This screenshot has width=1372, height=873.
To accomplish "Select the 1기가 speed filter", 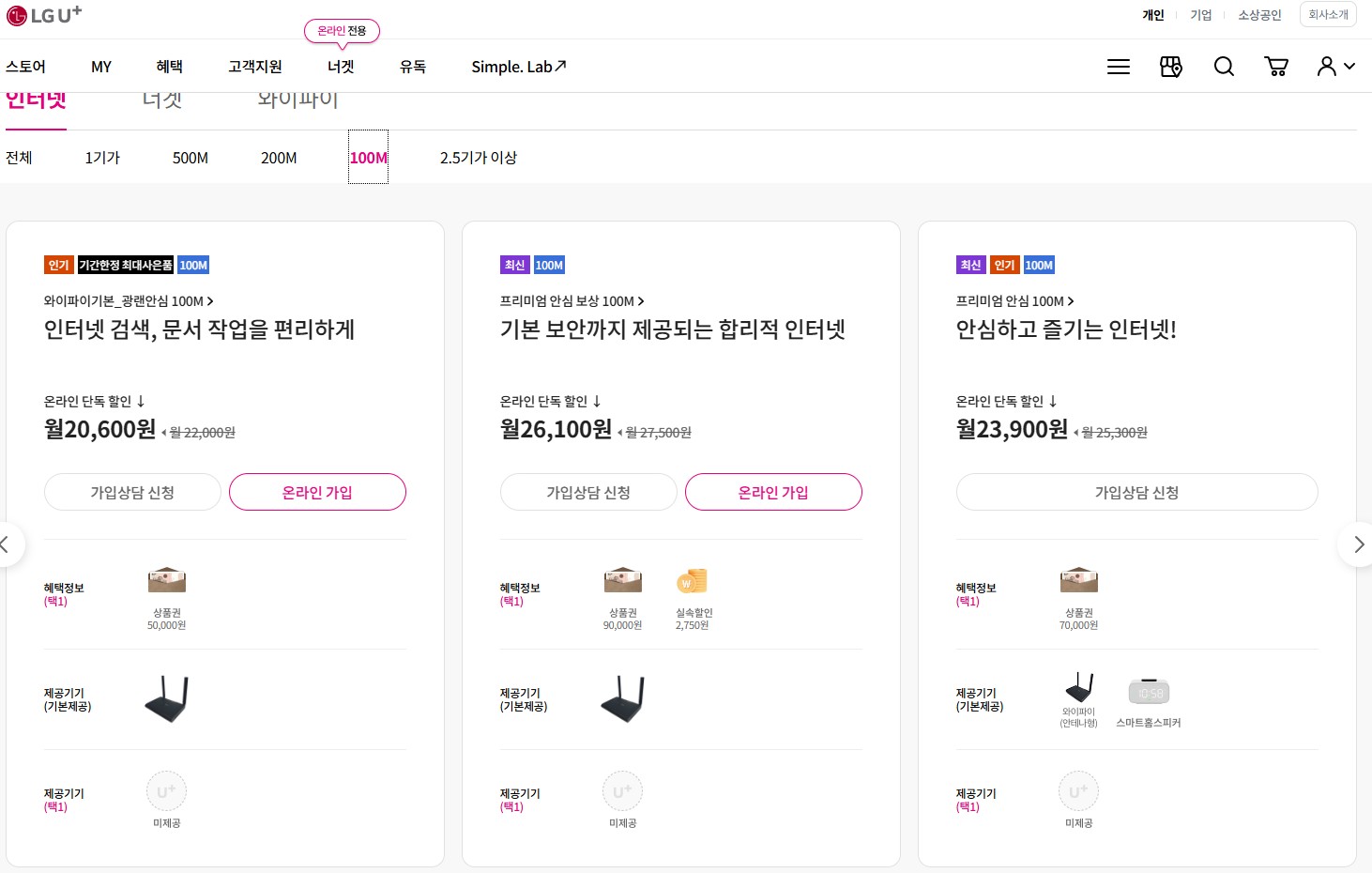I will [102, 158].
